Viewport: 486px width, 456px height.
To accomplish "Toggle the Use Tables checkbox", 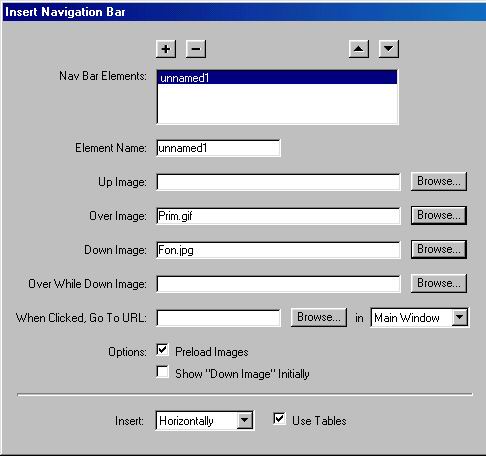I will point(279,419).
